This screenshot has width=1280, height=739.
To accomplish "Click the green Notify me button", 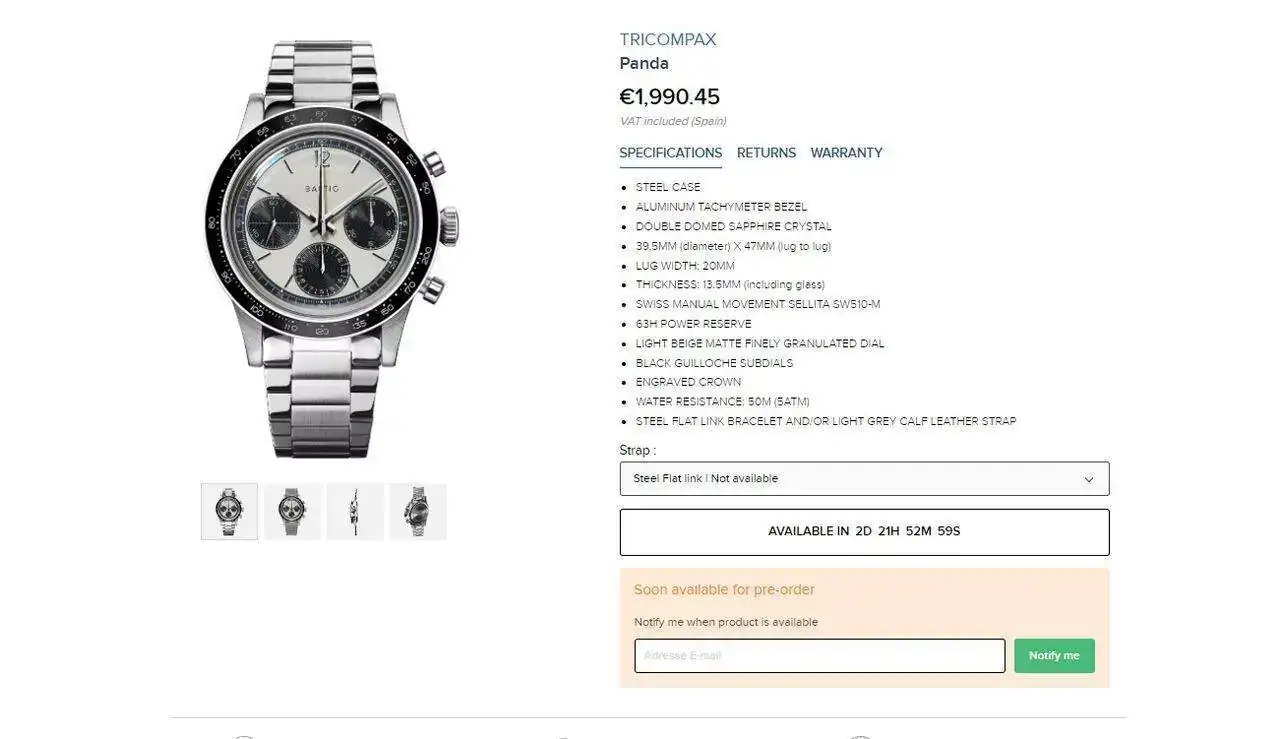I will [1054, 656].
